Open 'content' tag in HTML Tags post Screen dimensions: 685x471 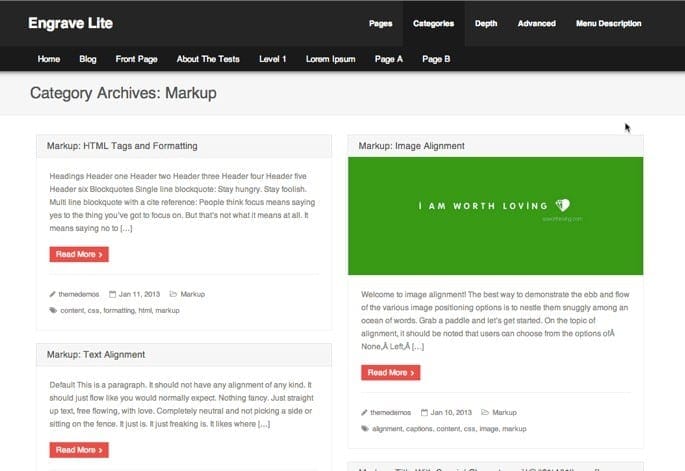(72, 310)
